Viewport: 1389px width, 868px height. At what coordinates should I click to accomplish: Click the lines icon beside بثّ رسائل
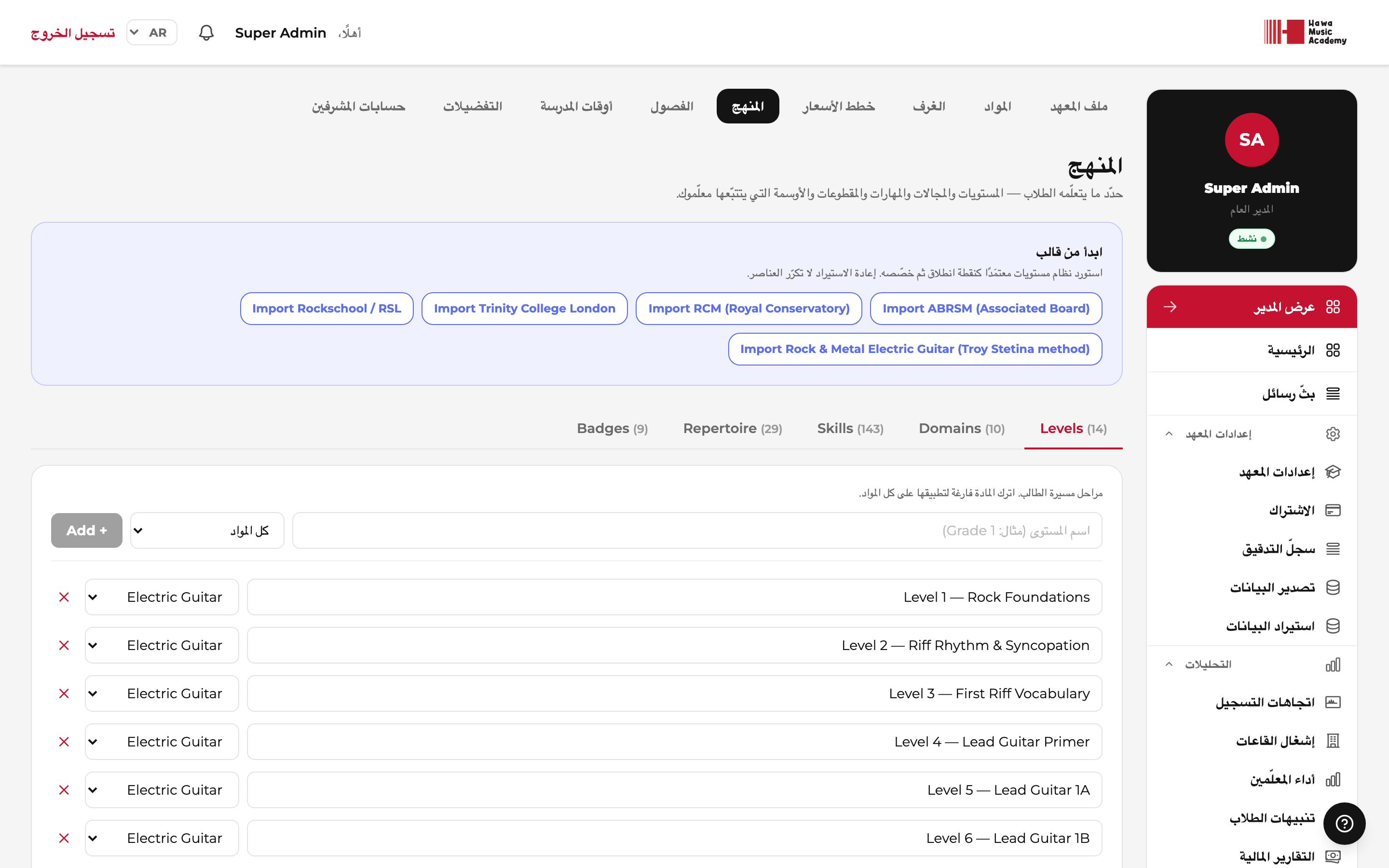click(1333, 393)
